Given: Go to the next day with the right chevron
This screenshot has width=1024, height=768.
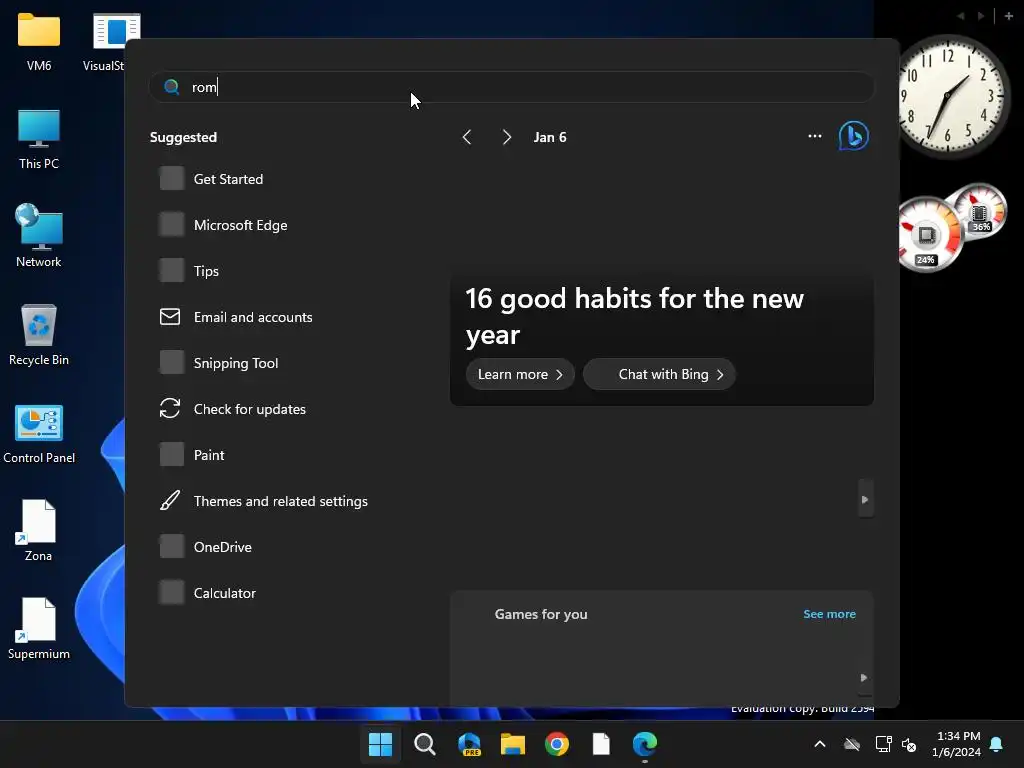Looking at the screenshot, I should [507, 137].
